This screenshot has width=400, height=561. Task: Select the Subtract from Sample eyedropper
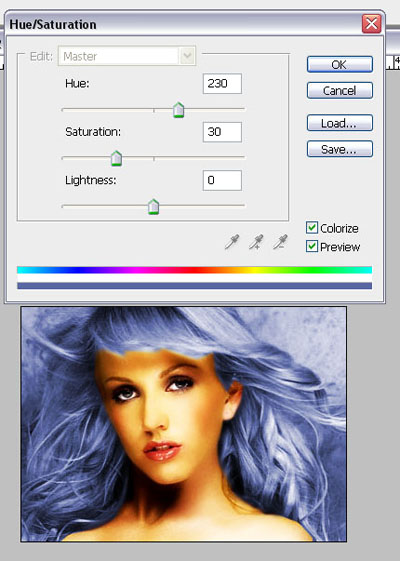280,242
